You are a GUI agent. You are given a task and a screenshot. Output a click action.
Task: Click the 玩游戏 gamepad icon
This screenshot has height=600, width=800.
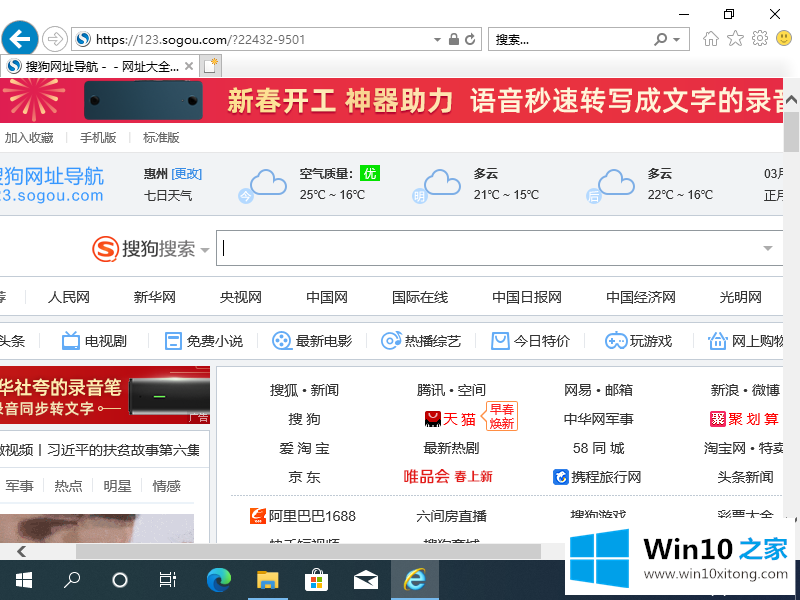(x=615, y=341)
